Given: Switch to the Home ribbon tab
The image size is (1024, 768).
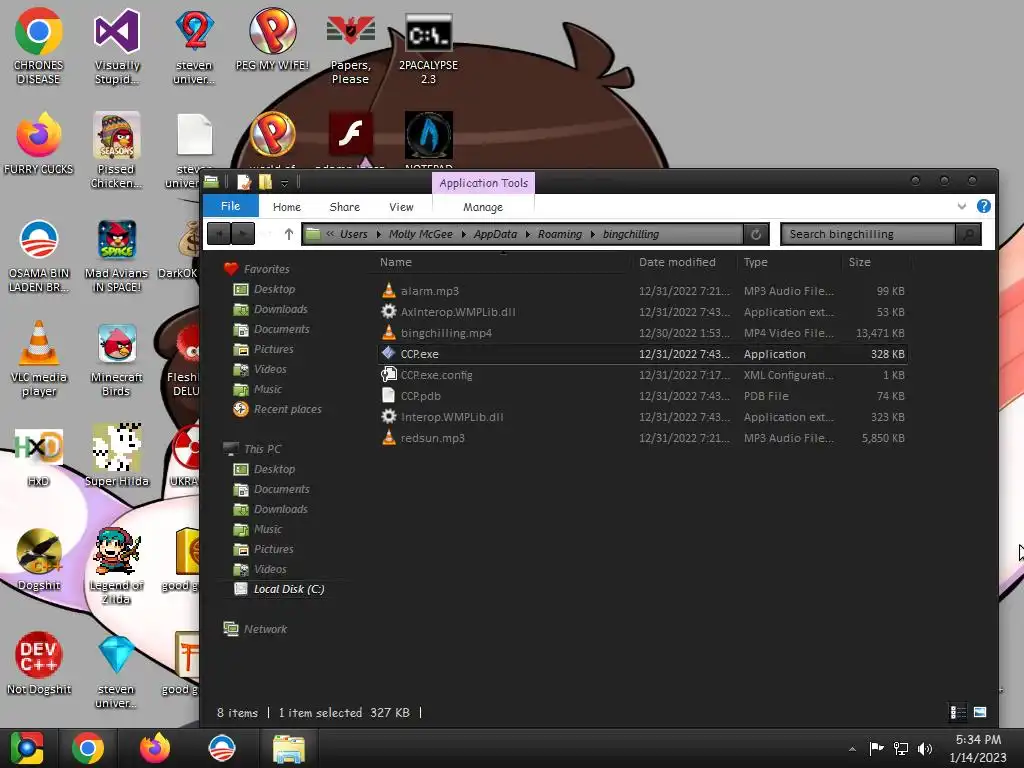Looking at the screenshot, I should (287, 207).
